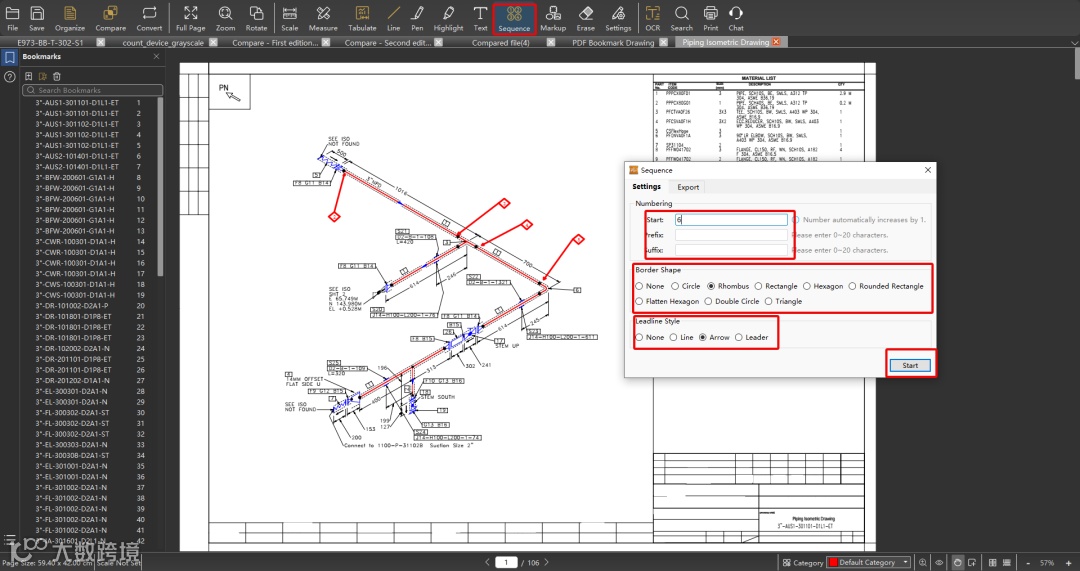
Task: Switch to the Export tab
Action: point(687,187)
